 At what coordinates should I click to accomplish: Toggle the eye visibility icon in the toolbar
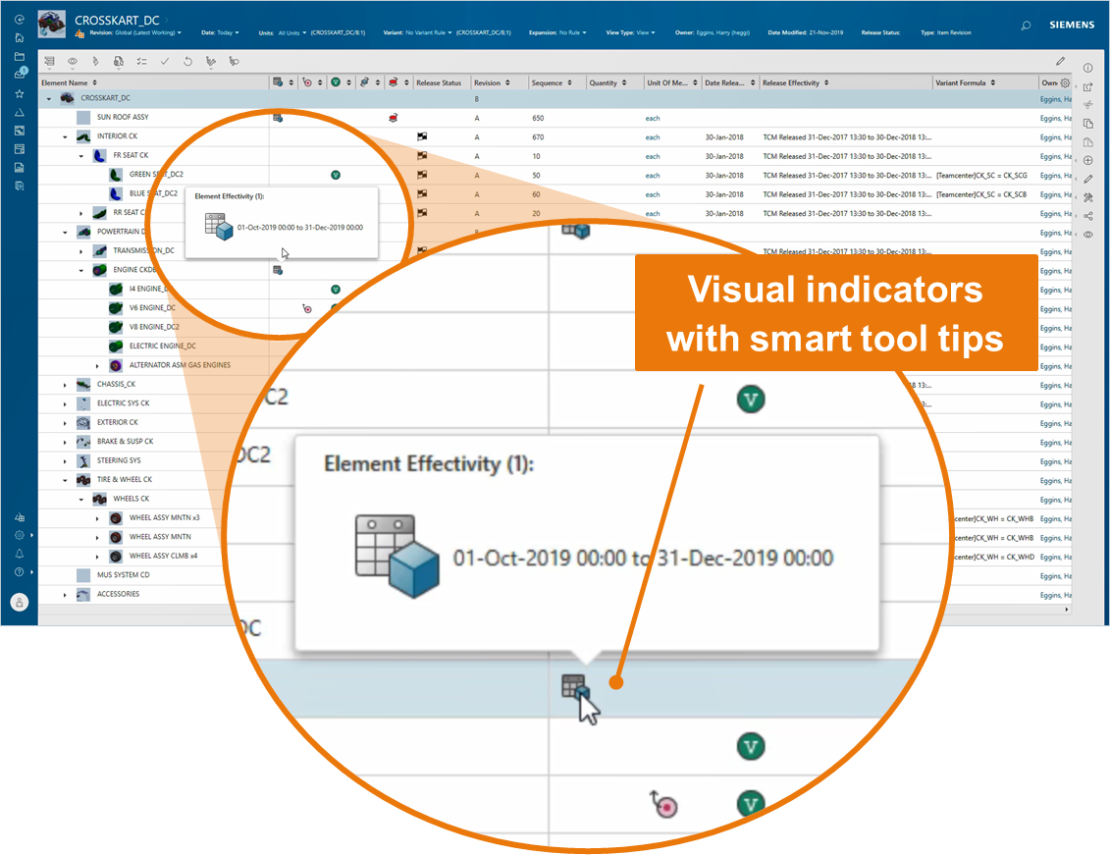pos(73,61)
